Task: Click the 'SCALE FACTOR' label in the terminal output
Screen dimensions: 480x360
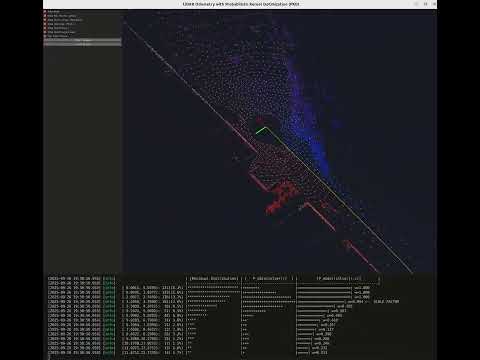Action: 386,301
